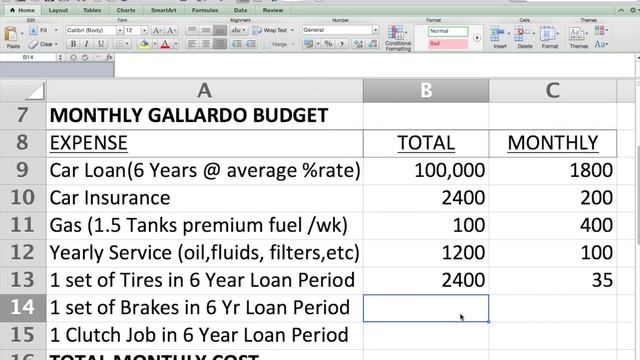Expand the cell styles gallery arrow

tap(477, 38)
